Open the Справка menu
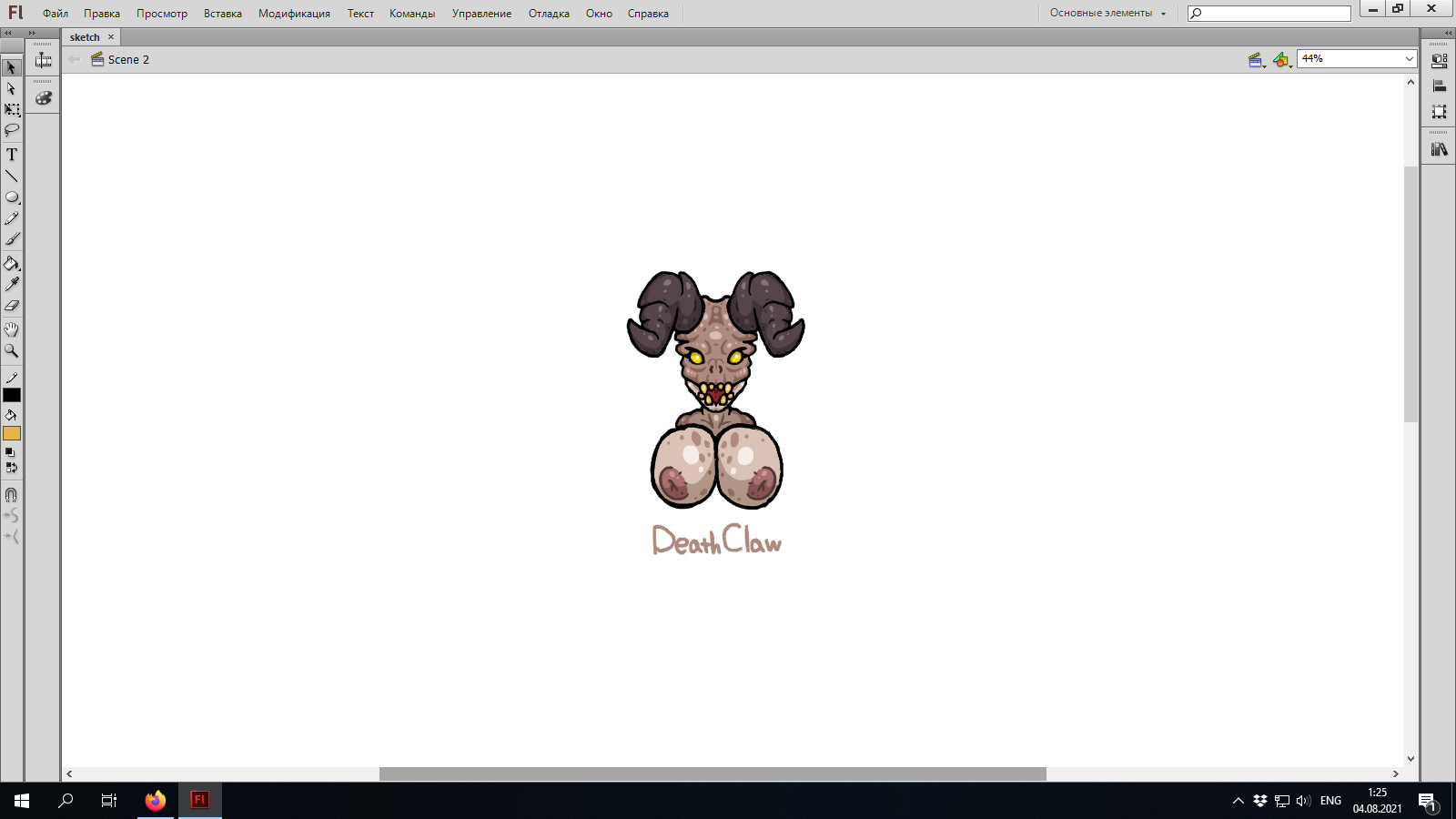The width and height of the screenshot is (1456, 819). point(648,14)
